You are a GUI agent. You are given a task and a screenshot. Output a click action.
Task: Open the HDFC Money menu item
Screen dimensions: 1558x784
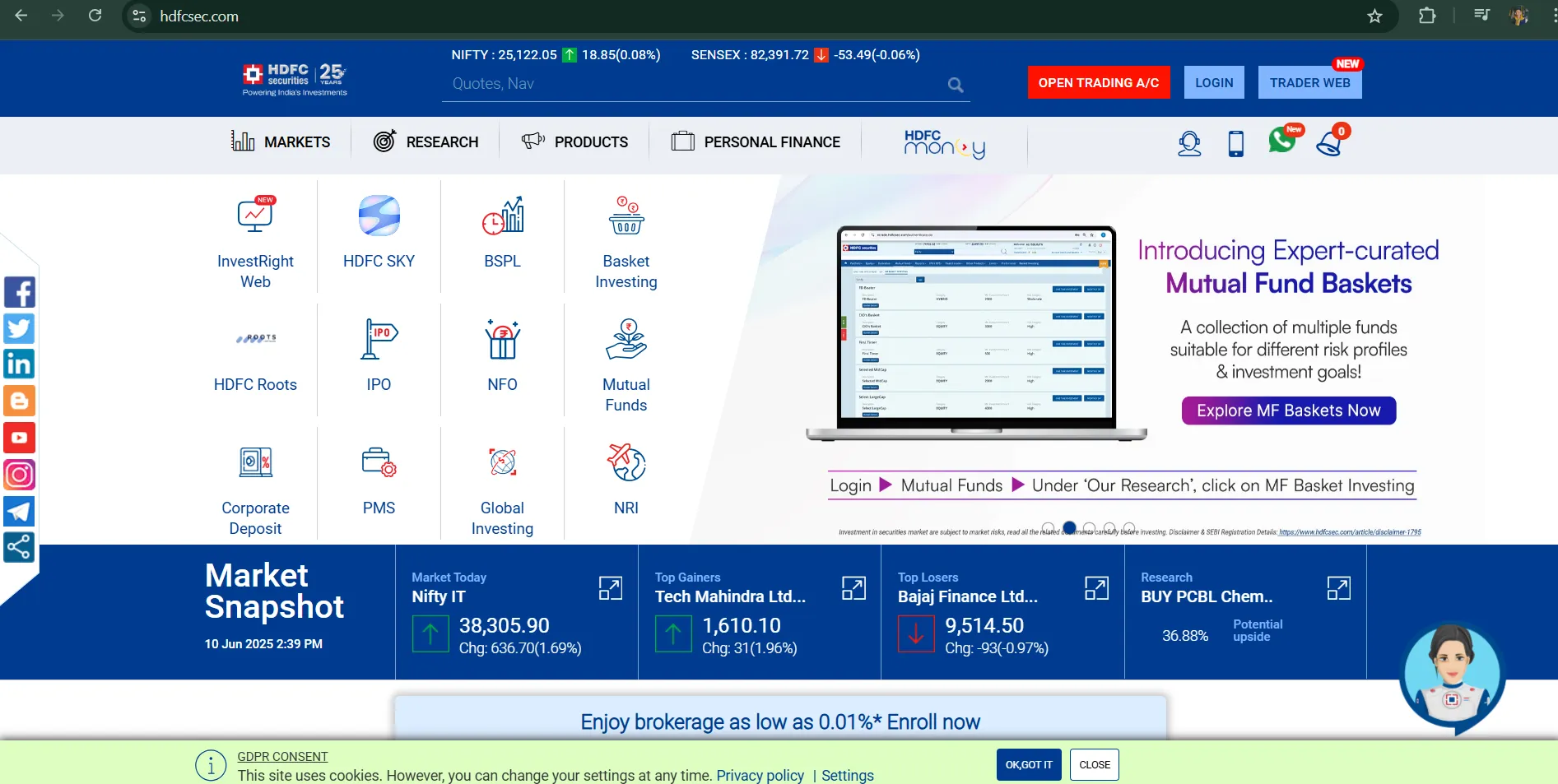[x=944, y=143]
